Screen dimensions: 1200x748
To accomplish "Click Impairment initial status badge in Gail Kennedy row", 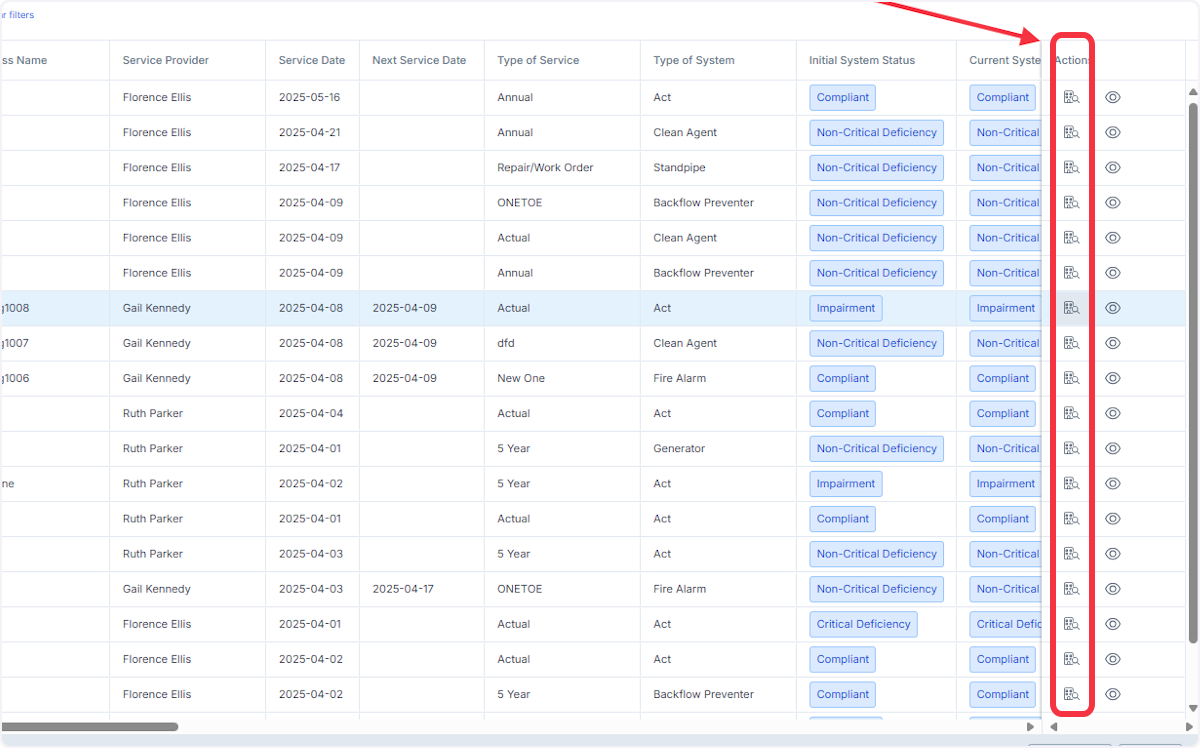I will 846,308.
